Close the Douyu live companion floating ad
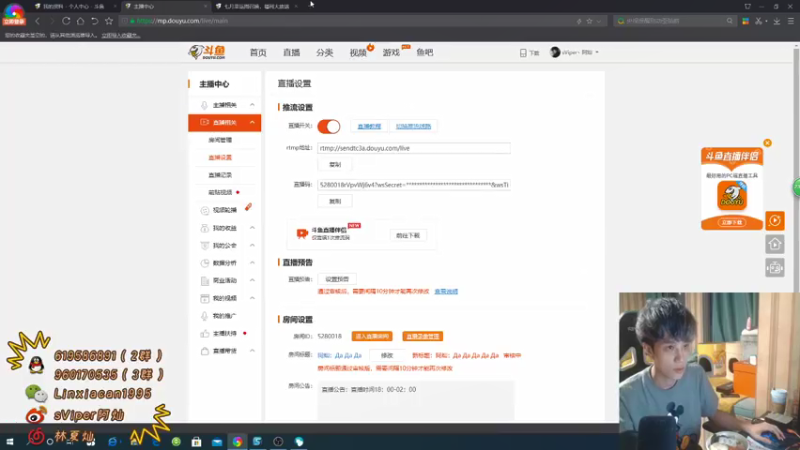This screenshot has width=800, height=450. click(767, 143)
